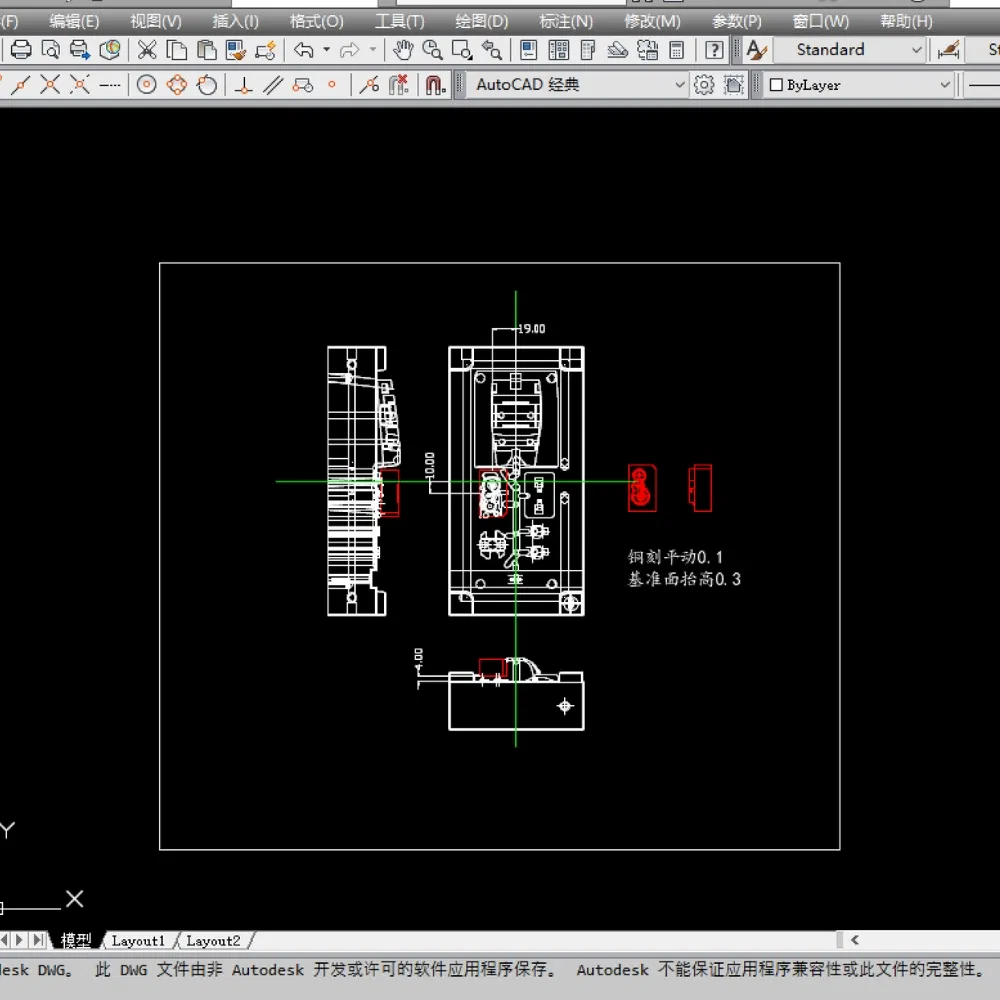Expand the Redo history dropdown arrow
The image size is (1000, 1000).
point(372,50)
